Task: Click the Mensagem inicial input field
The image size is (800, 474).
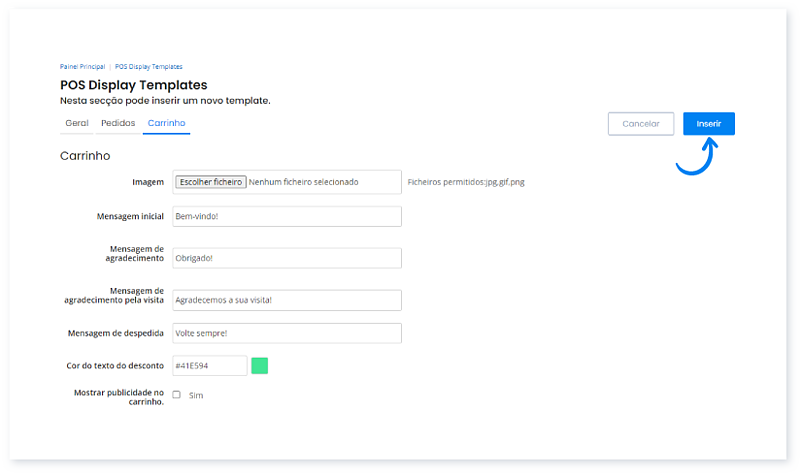Action: point(286,217)
